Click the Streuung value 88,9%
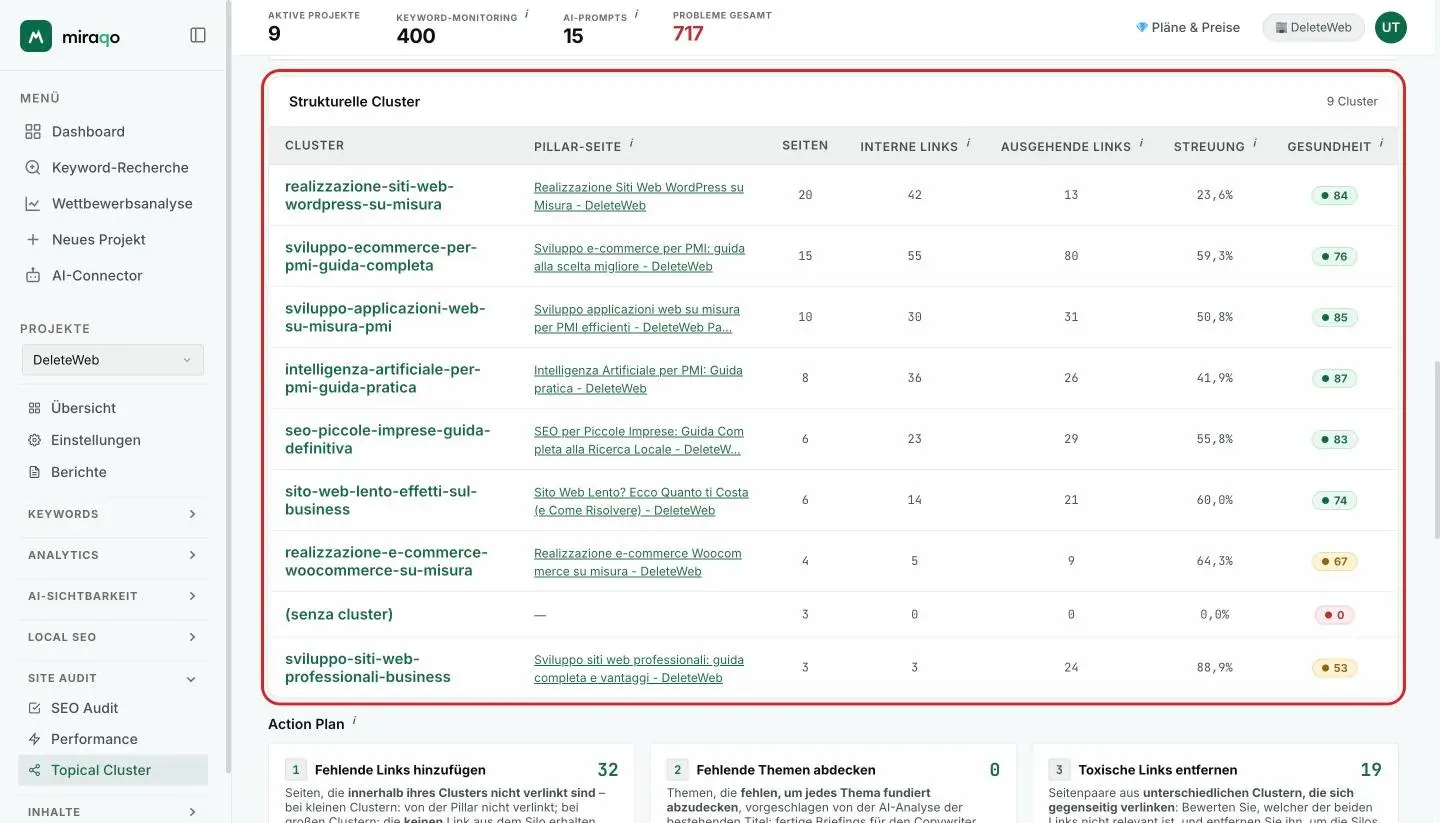1440x823 pixels. click(x=1214, y=667)
